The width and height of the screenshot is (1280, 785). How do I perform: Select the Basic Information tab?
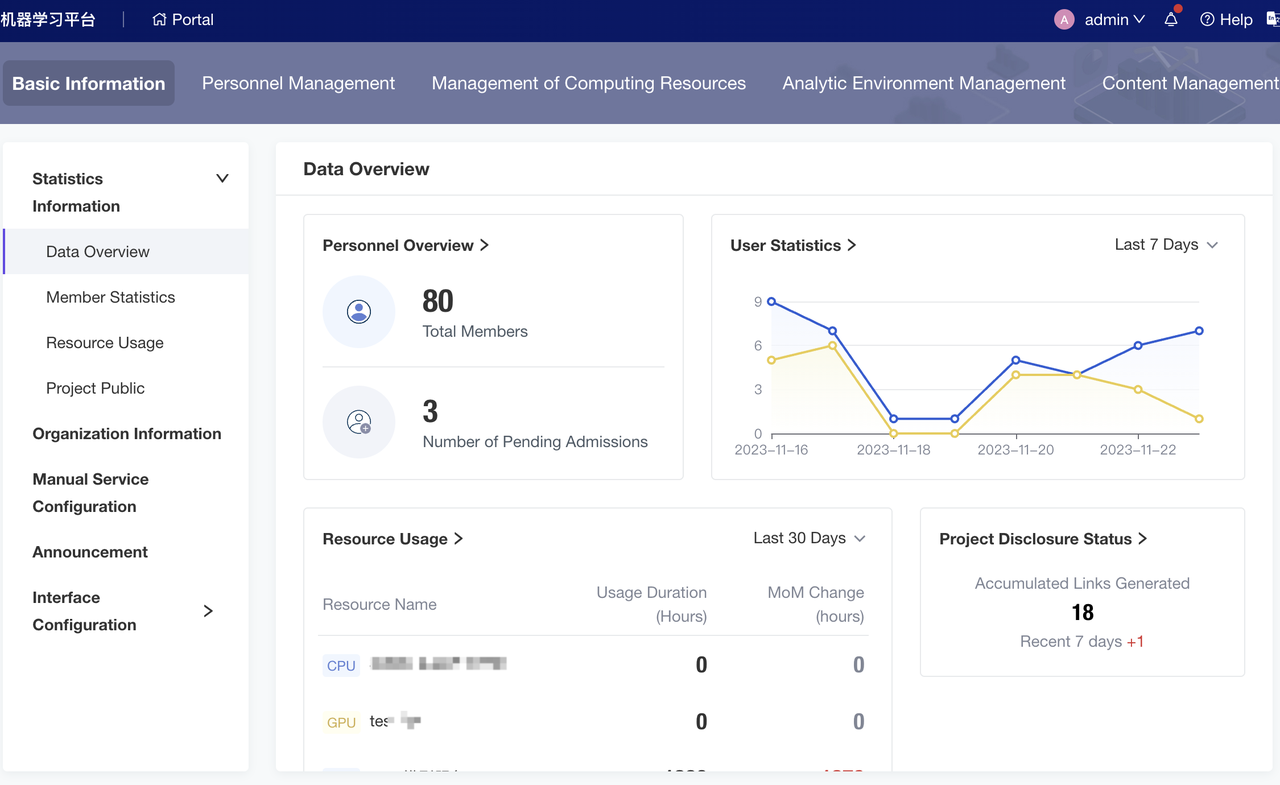pyautogui.click(x=89, y=83)
